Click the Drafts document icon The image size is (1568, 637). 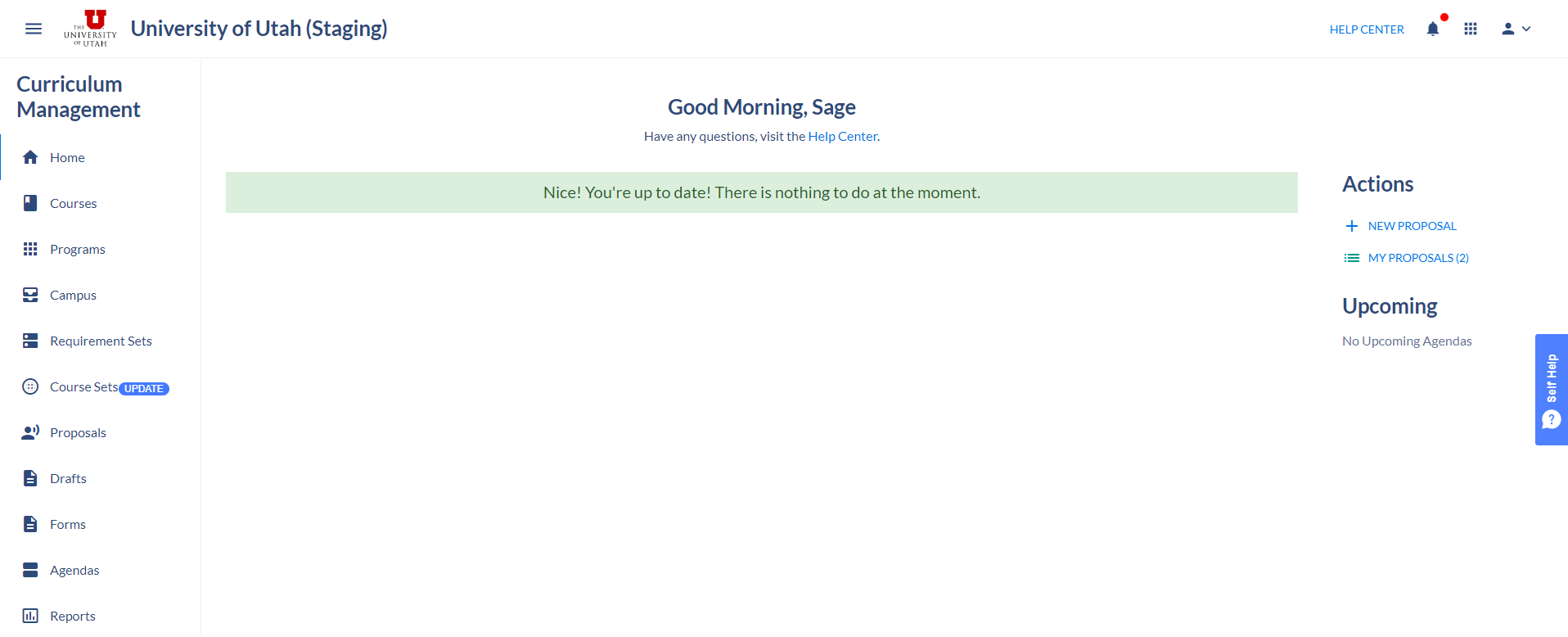(30, 478)
